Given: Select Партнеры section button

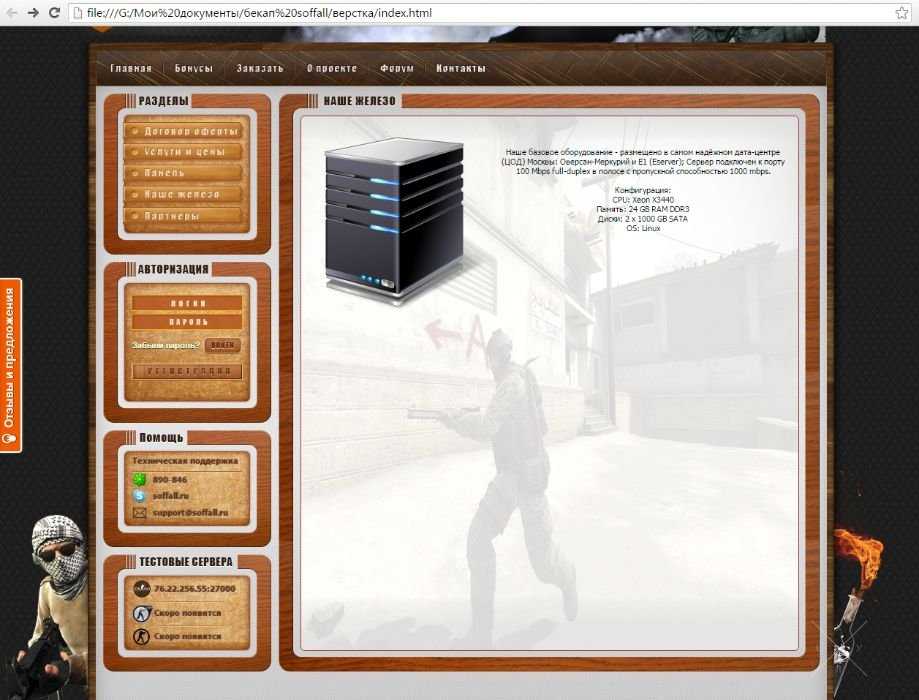Looking at the screenshot, I should pyautogui.click(x=184, y=216).
